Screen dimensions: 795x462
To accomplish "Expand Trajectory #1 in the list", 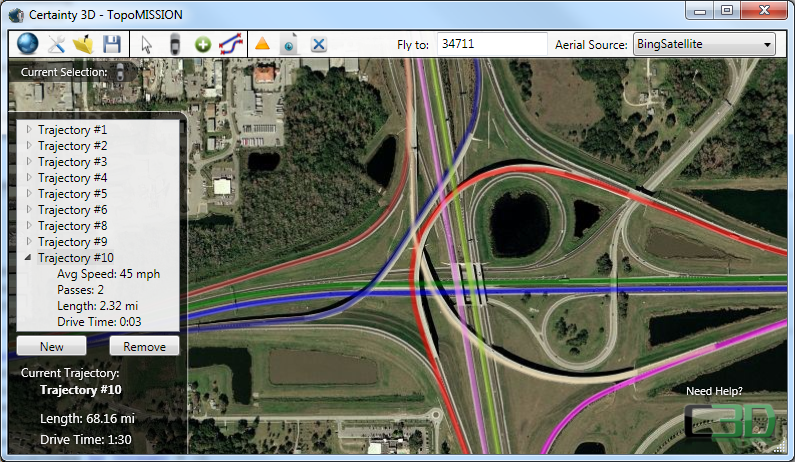I will coord(28,130).
